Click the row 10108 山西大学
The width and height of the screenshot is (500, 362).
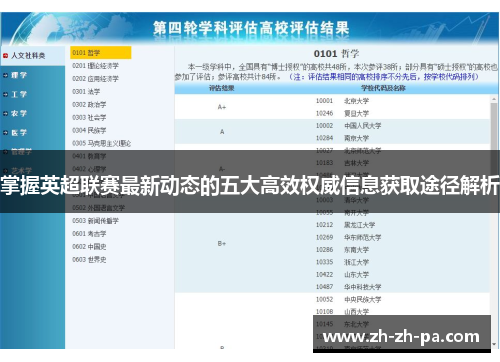coord(342,312)
